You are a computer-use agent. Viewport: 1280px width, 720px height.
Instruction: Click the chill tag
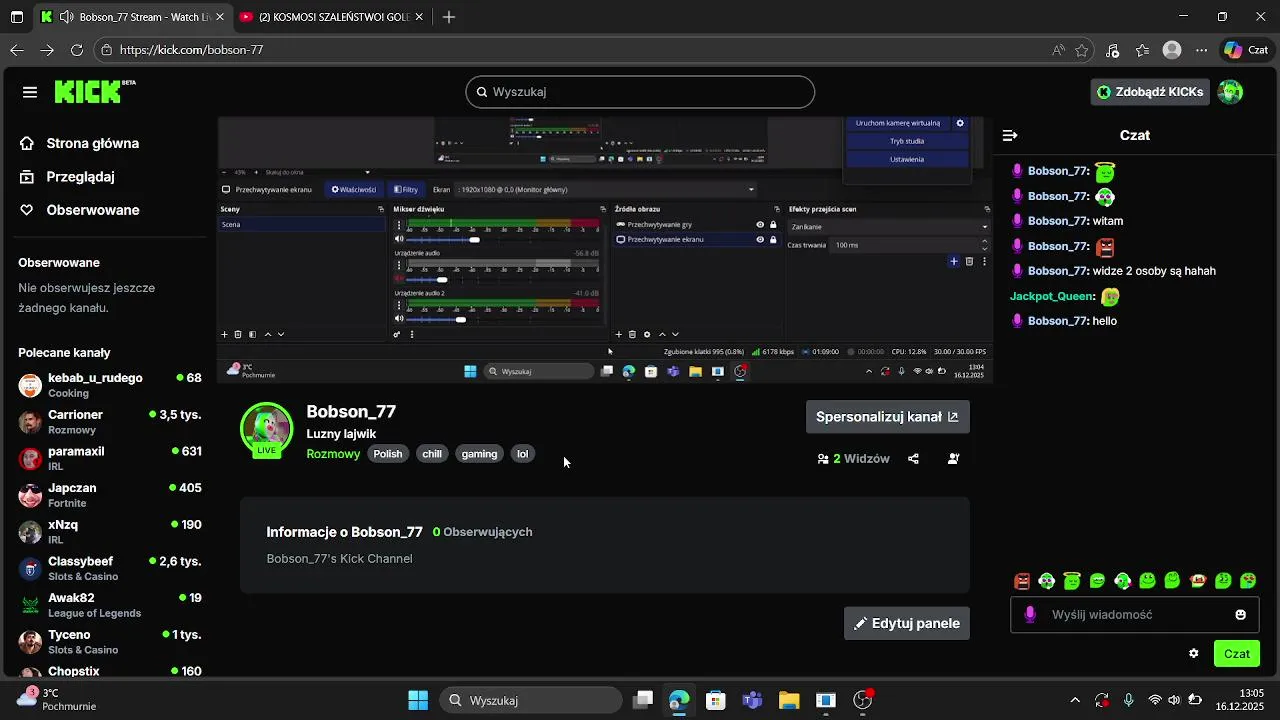pyautogui.click(x=432, y=454)
